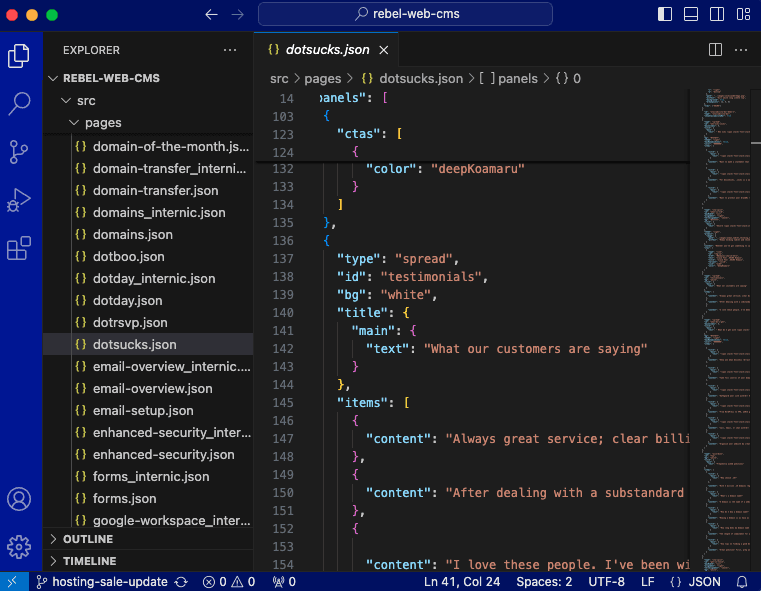Split the editor to the right
Viewport: 761px width, 591px height.
(x=715, y=49)
